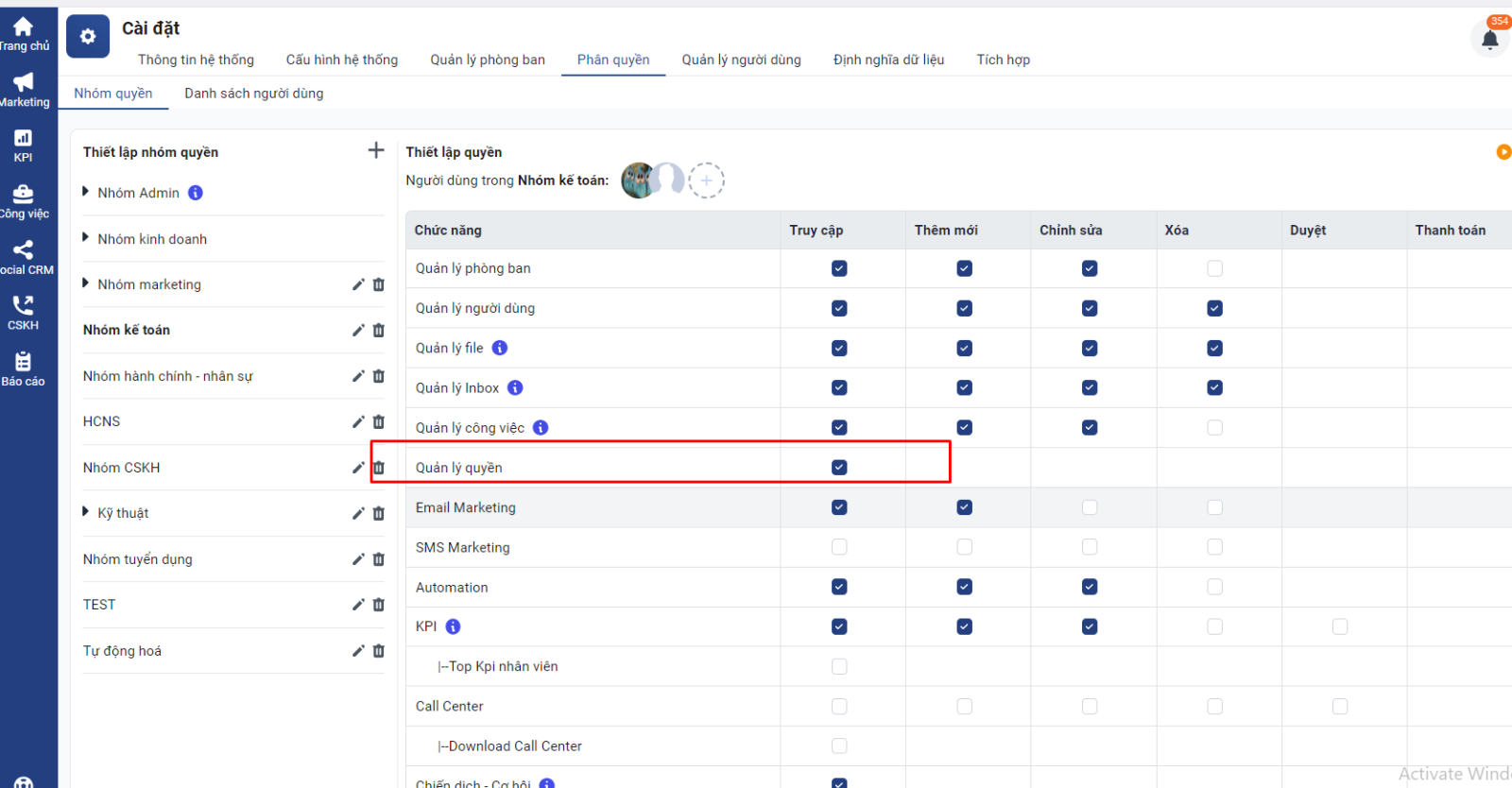Screen dimensions: 1512x788
Task: Open the notification bell icon
Action: click(1489, 40)
